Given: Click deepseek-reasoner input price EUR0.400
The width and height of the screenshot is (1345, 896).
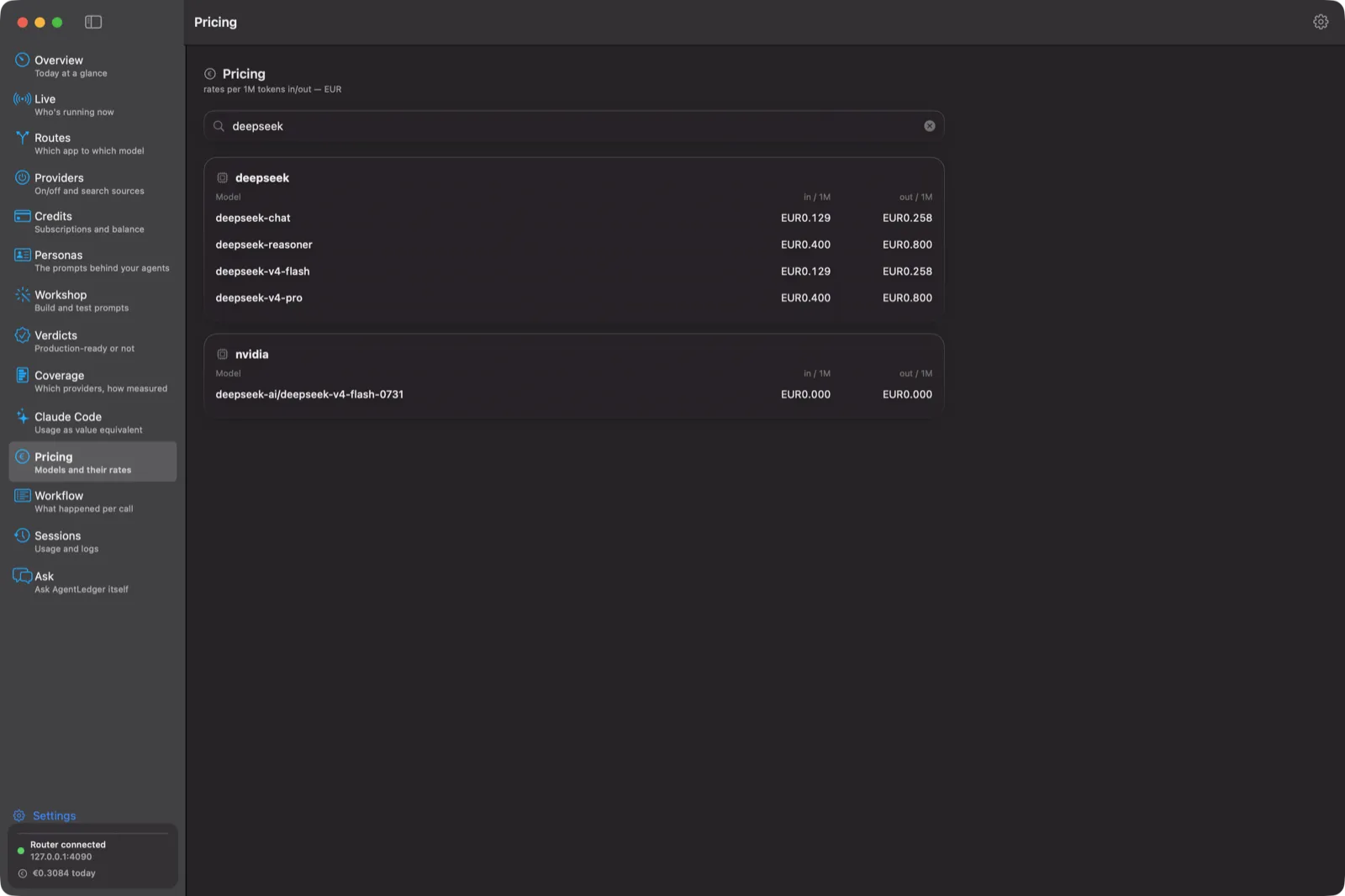Looking at the screenshot, I should [x=805, y=245].
